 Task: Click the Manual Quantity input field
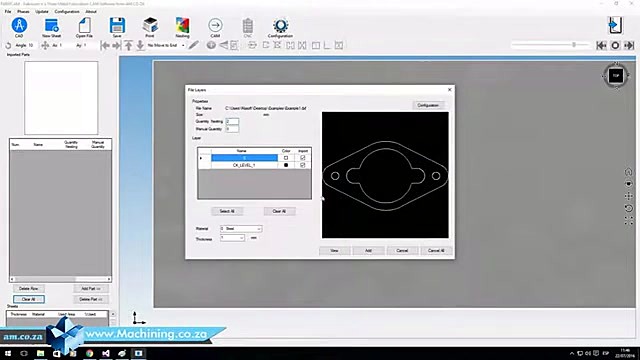232,129
